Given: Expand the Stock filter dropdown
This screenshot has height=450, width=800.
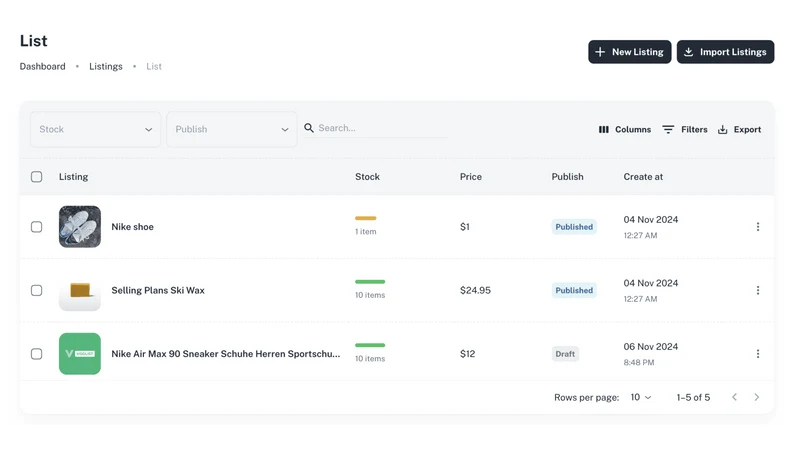Looking at the screenshot, I should [x=95, y=130].
